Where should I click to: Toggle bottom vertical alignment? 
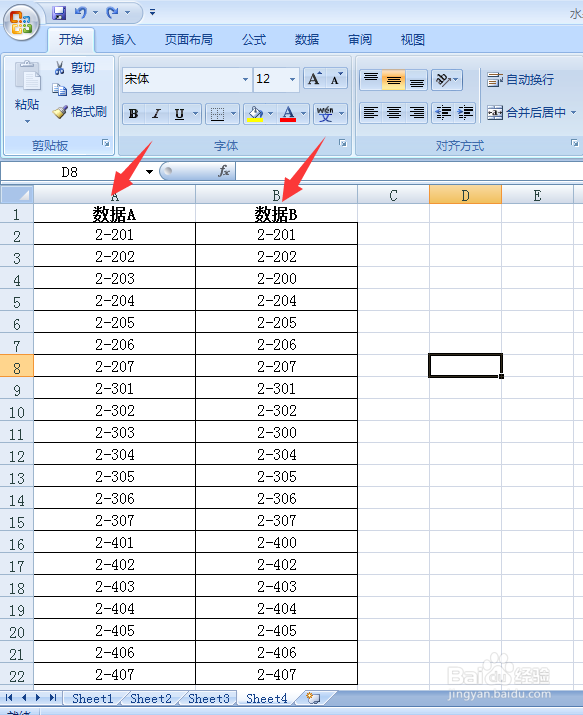(x=416, y=80)
